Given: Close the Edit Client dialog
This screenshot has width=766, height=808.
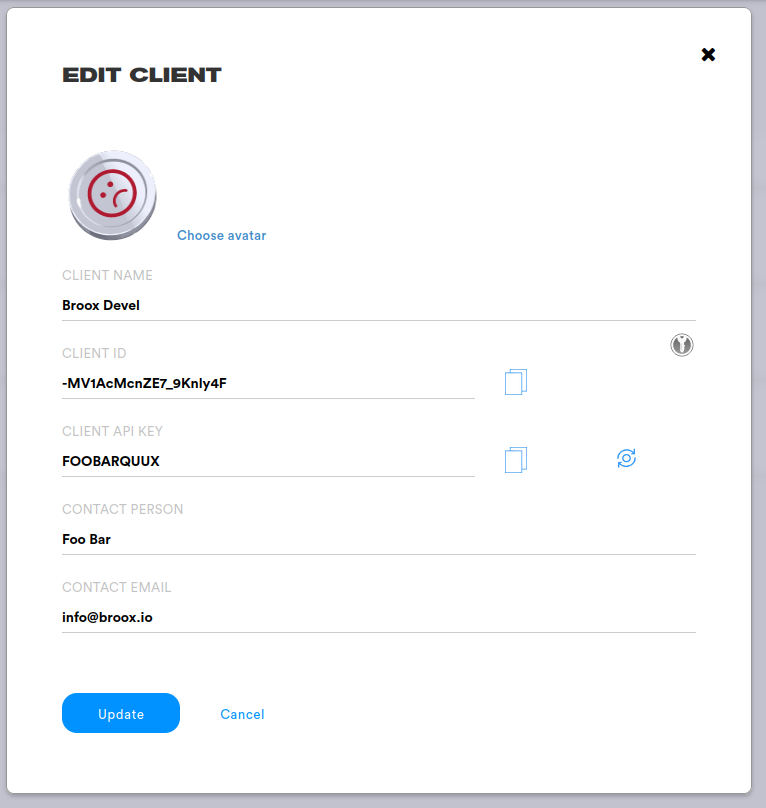Looking at the screenshot, I should (x=708, y=54).
